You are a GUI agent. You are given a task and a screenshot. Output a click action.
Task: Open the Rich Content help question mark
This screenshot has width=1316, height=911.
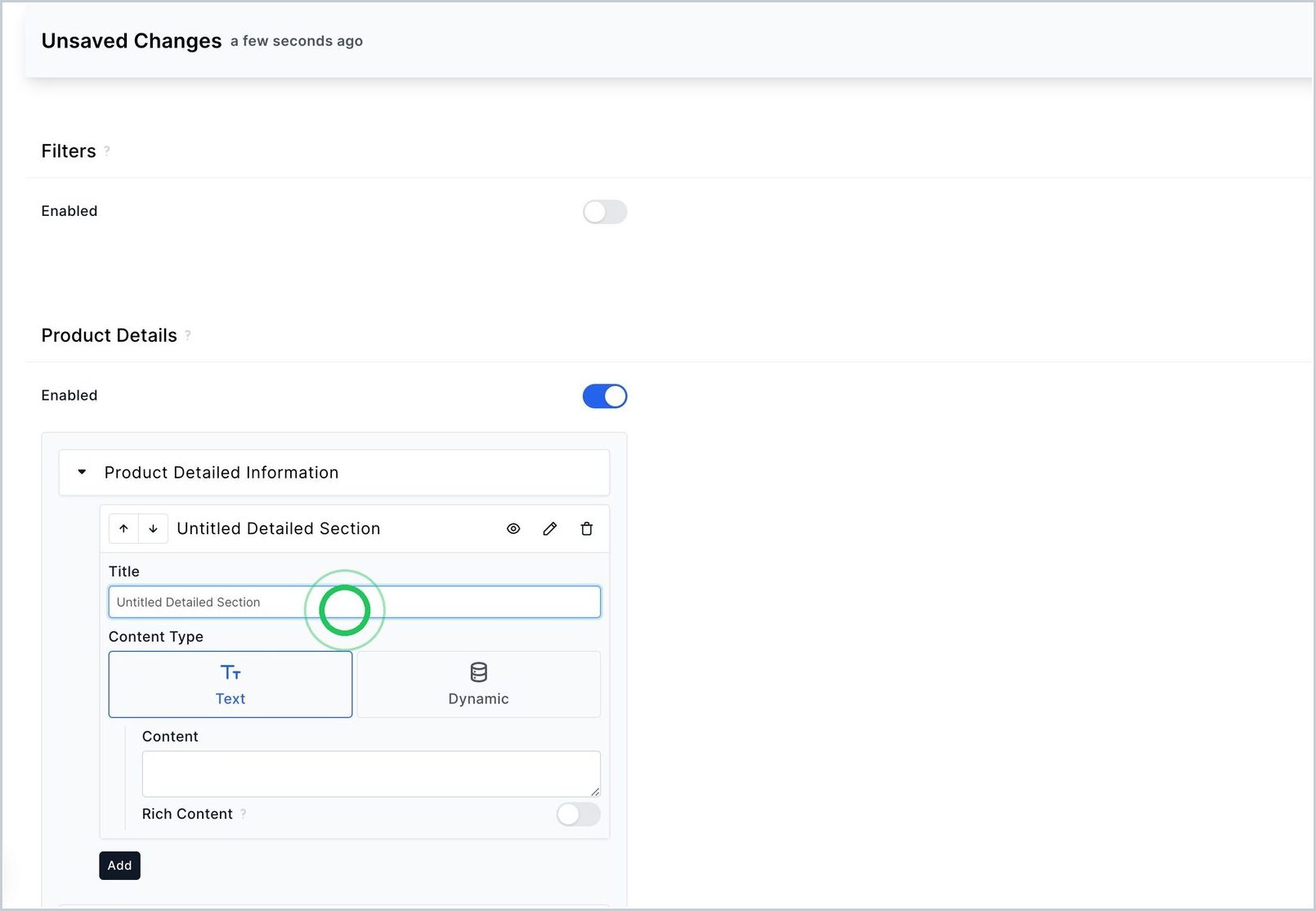244,814
